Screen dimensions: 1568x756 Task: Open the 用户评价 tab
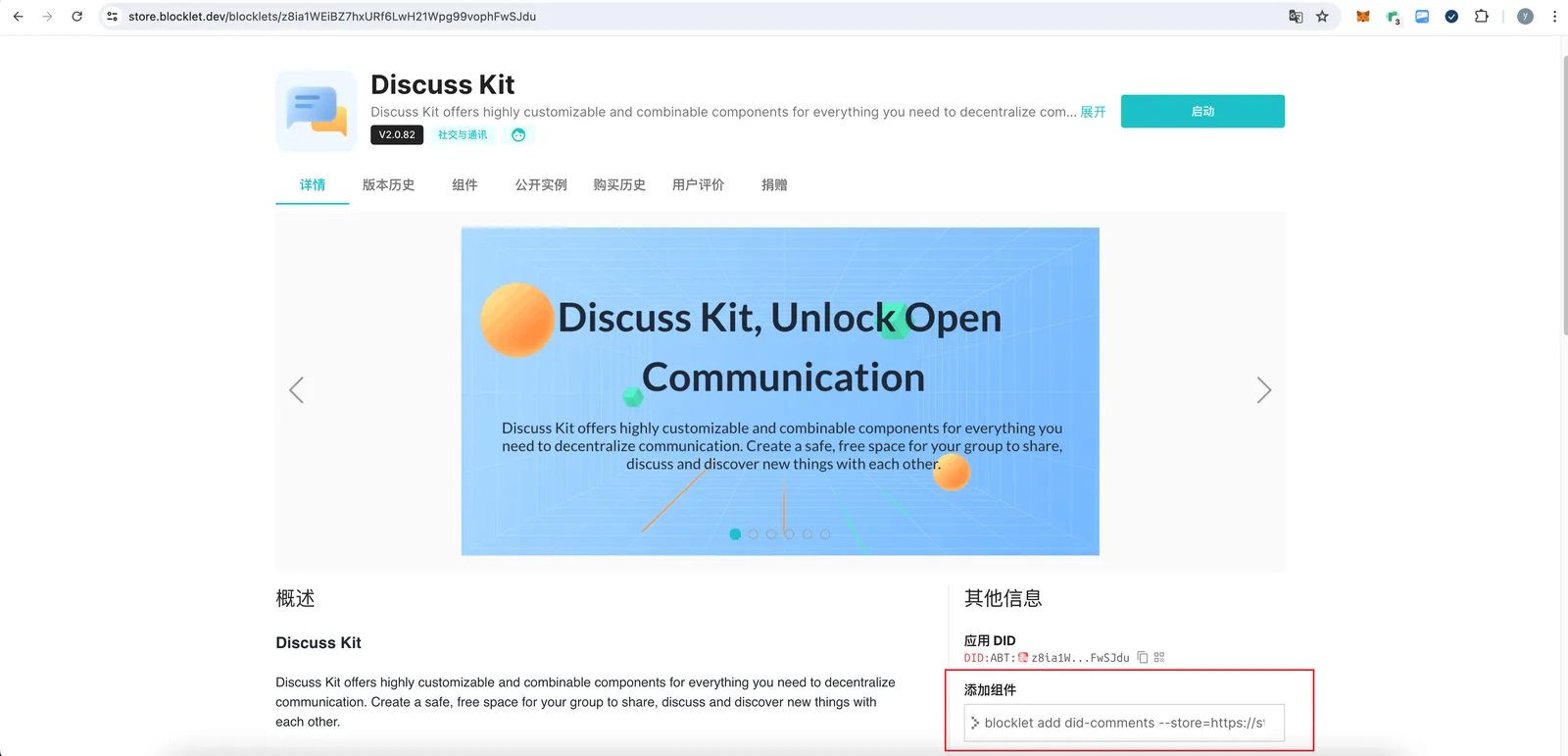[x=698, y=185]
